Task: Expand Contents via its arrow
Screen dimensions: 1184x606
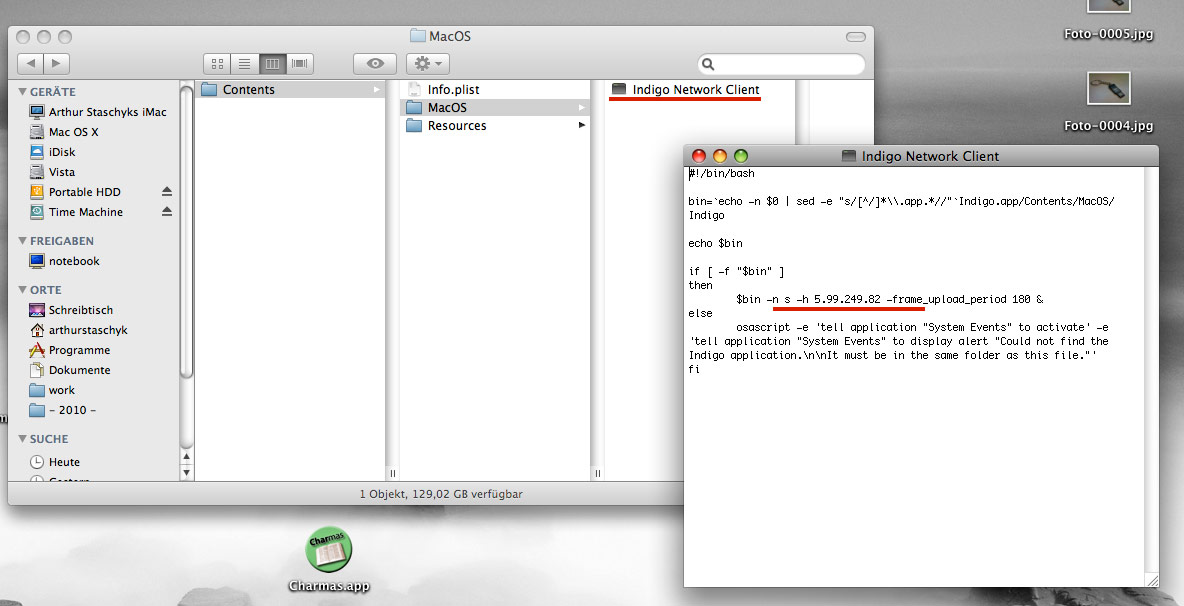Action: click(376, 90)
